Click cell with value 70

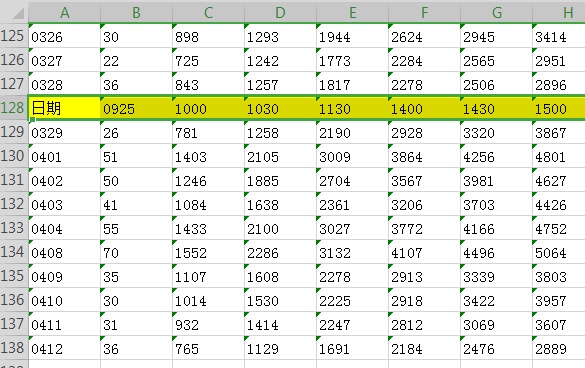(x=137, y=252)
